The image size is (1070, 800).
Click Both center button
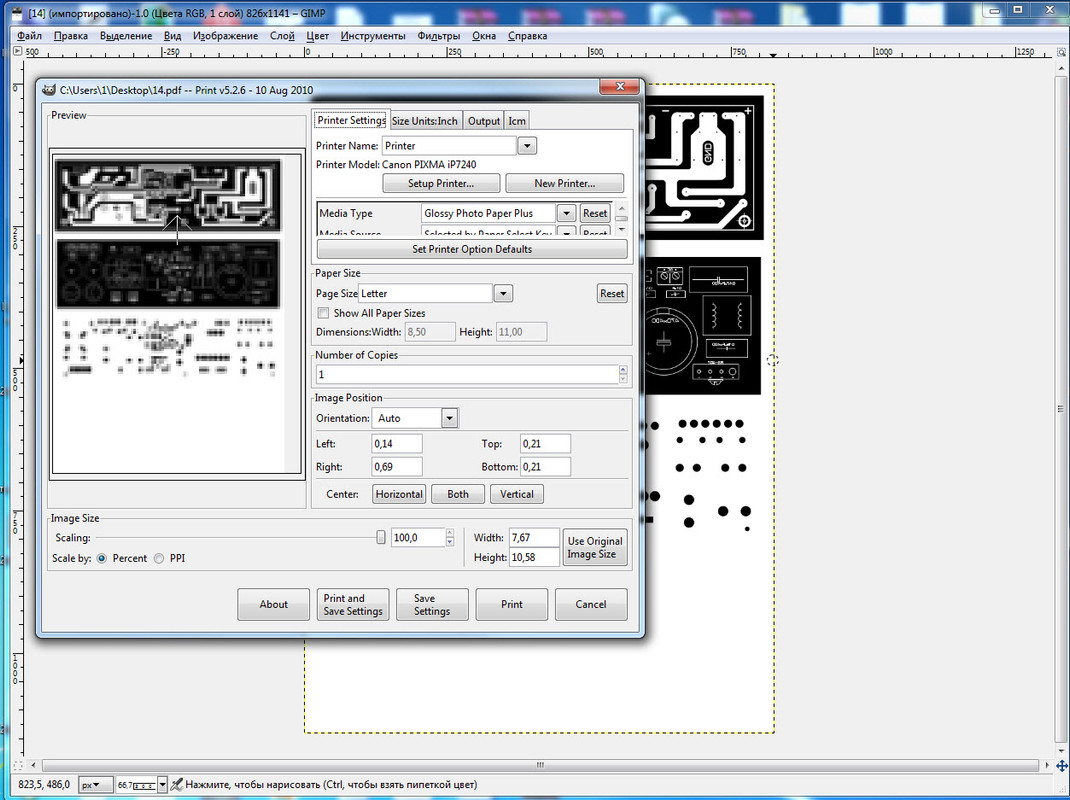click(458, 494)
